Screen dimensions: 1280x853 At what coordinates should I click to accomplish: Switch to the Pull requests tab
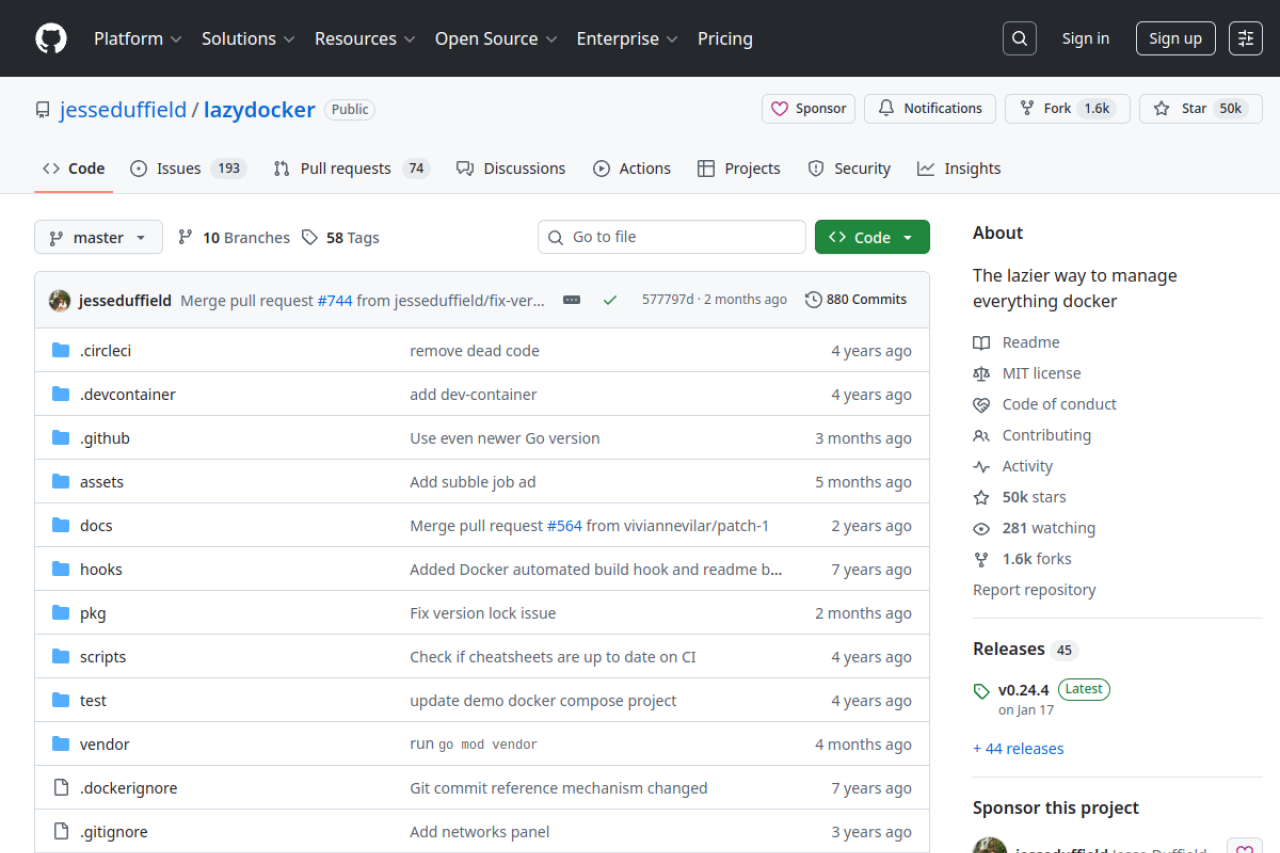340,168
